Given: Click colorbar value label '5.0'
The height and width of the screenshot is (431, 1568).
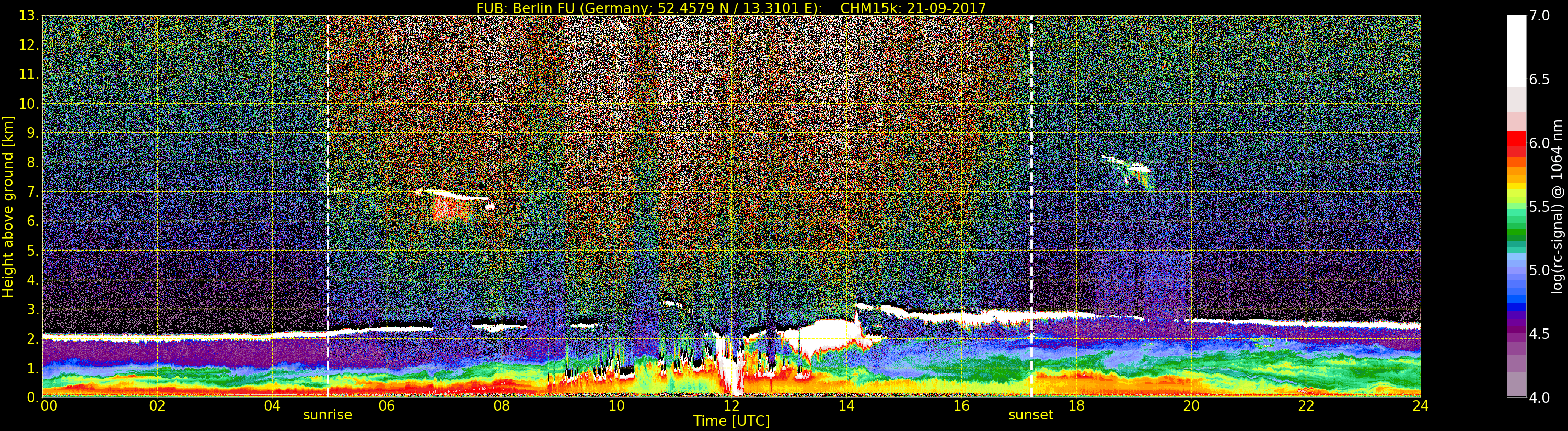Looking at the screenshot, I should 1539,270.
